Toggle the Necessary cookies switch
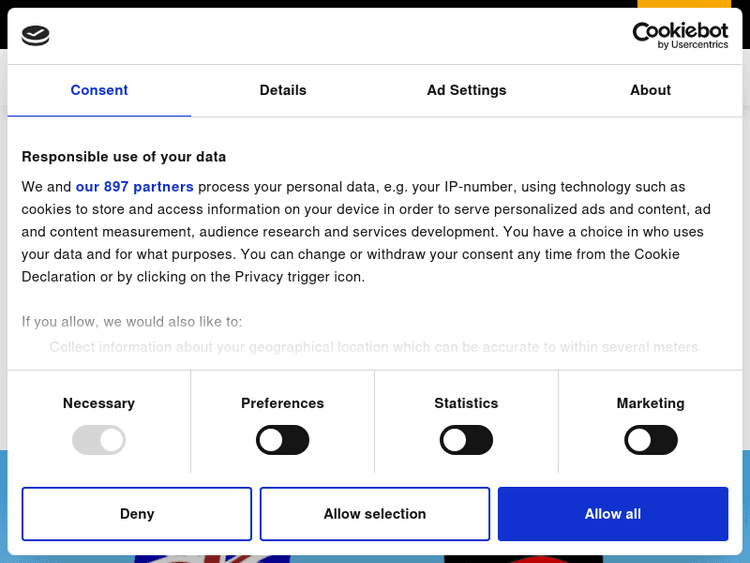The height and width of the screenshot is (563, 750). click(x=99, y=440)
